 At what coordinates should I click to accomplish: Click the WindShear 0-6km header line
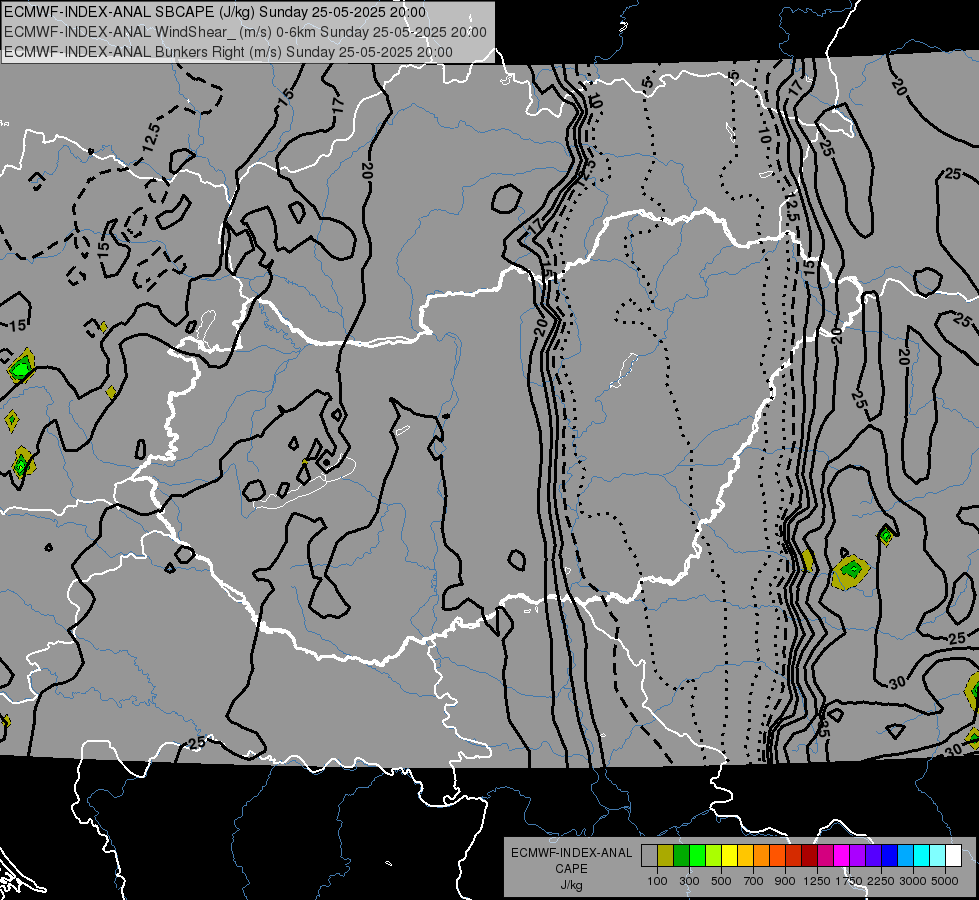coord(245,32)
